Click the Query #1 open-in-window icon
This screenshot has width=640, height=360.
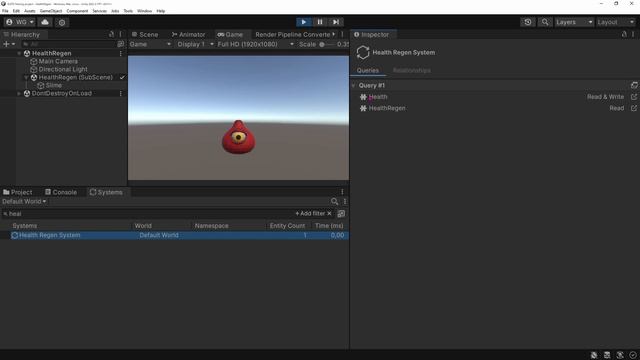click(x=634, y=85)
